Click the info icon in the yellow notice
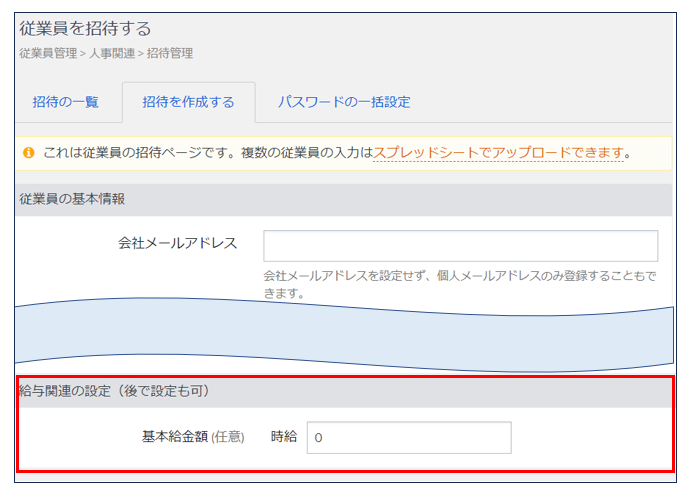Screen dimensions: 688x491 (29, 153)
